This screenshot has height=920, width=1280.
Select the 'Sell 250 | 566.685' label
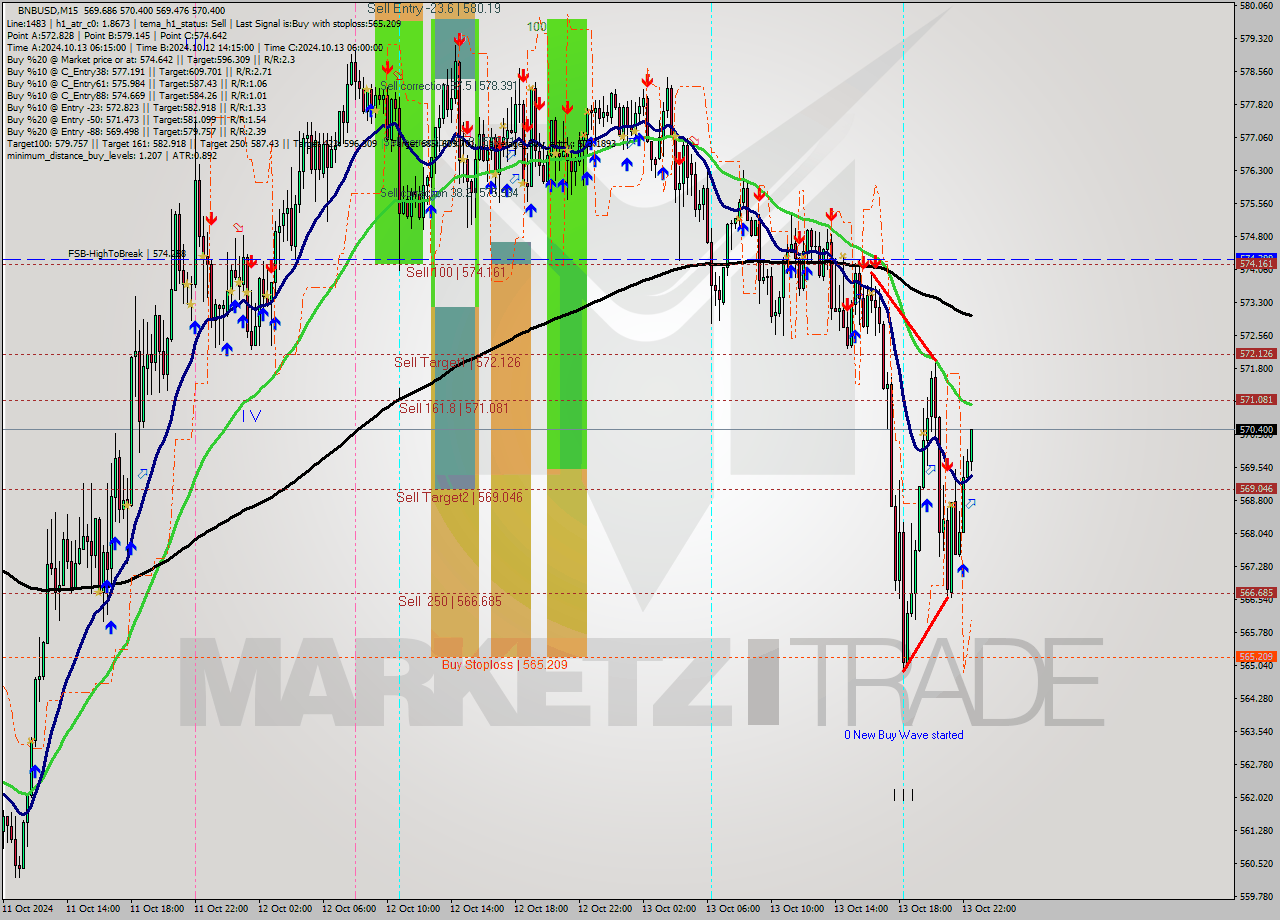(450, 601)
